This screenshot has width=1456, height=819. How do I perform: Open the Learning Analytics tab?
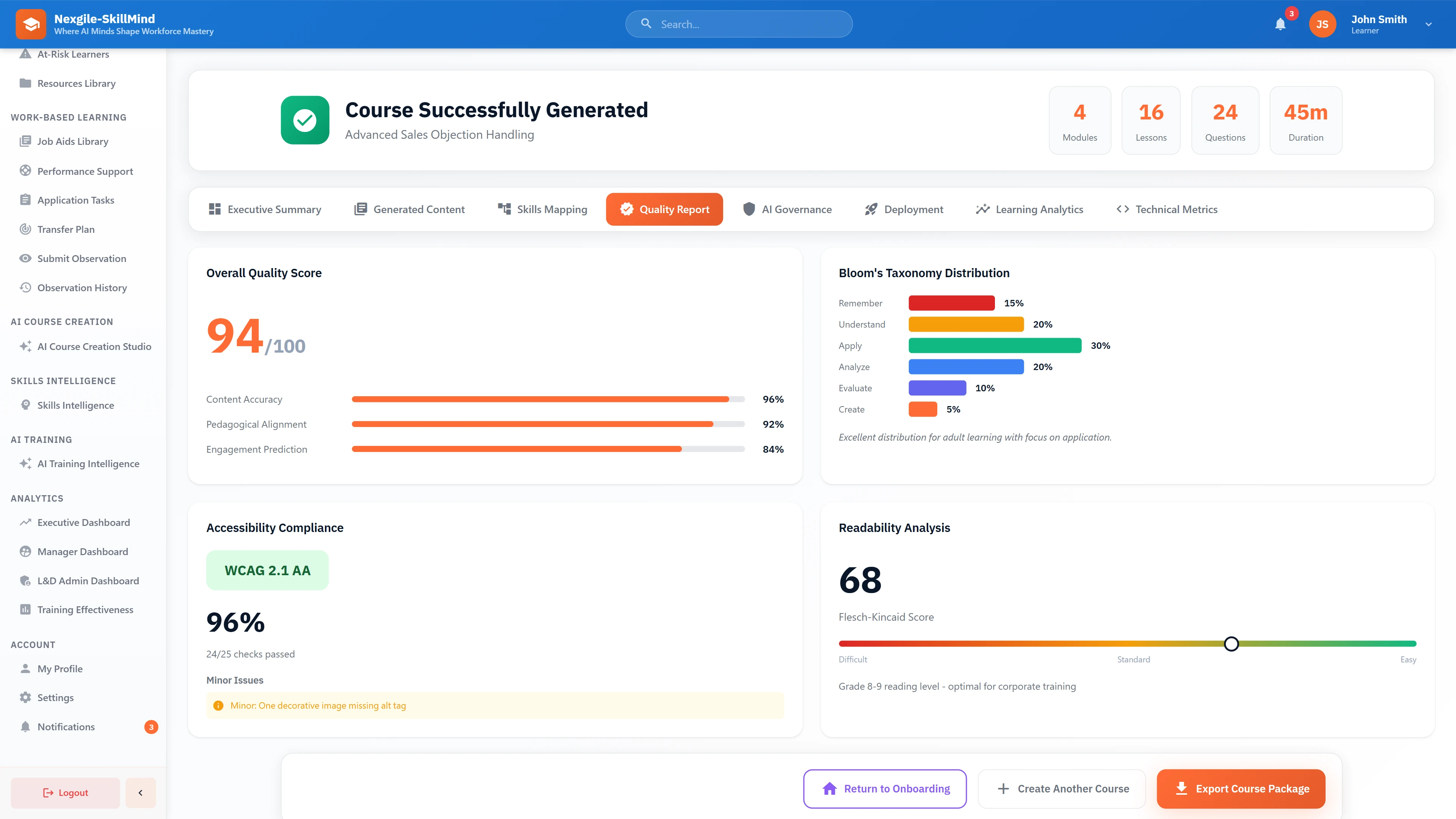[1029, 209]
